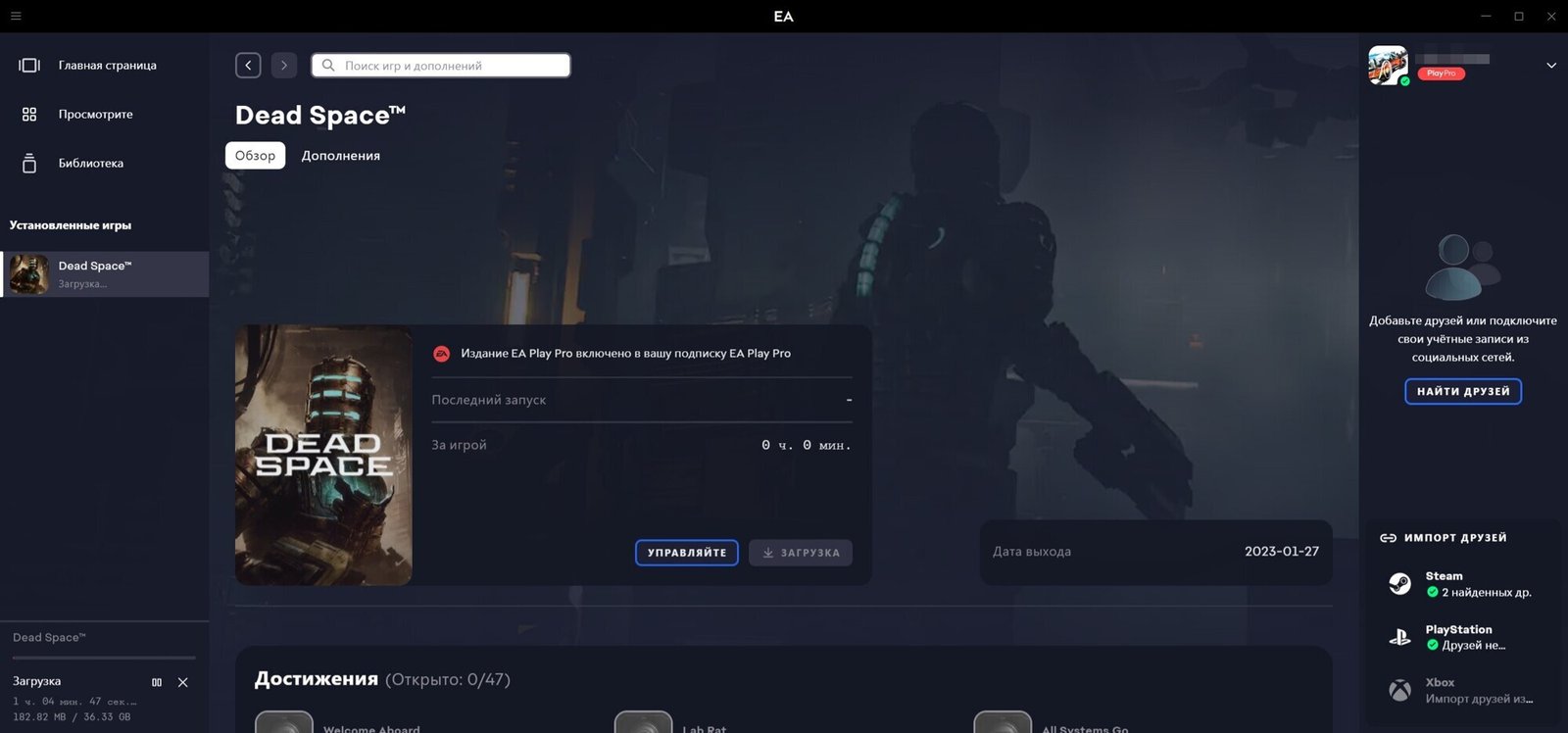
Task: Click the Библиотека icon
Action: 29,163
